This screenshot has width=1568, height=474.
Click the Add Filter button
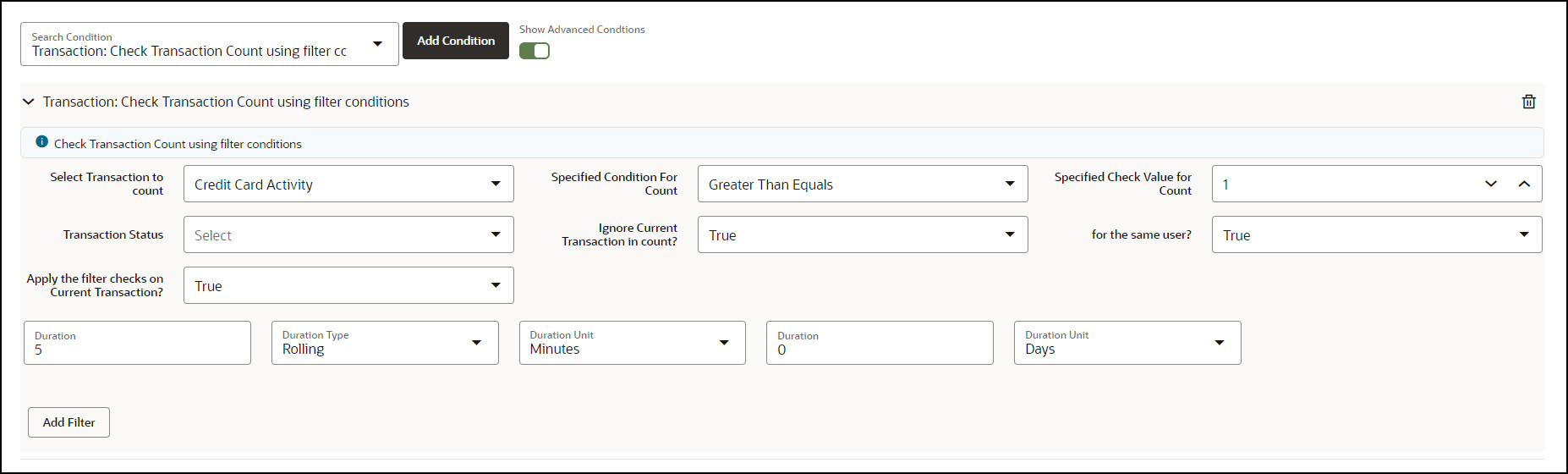coord(69,422)
